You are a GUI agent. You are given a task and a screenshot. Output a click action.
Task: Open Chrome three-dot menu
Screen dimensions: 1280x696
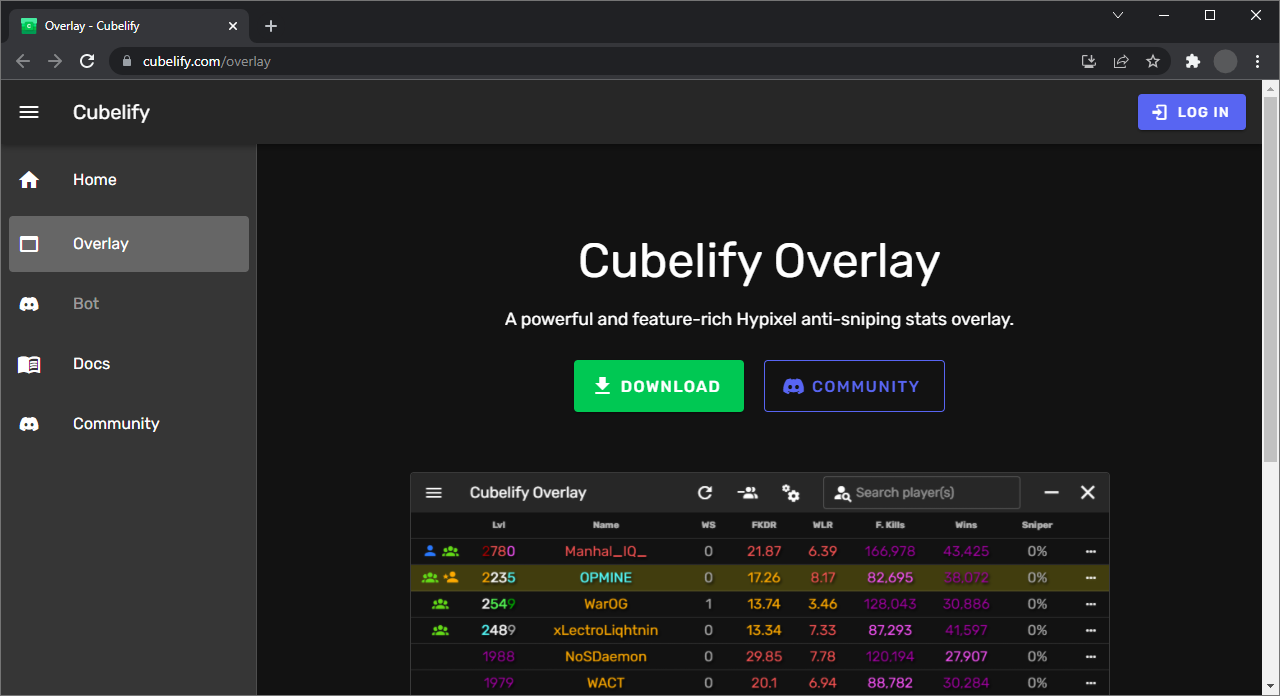pos(1257,61)
